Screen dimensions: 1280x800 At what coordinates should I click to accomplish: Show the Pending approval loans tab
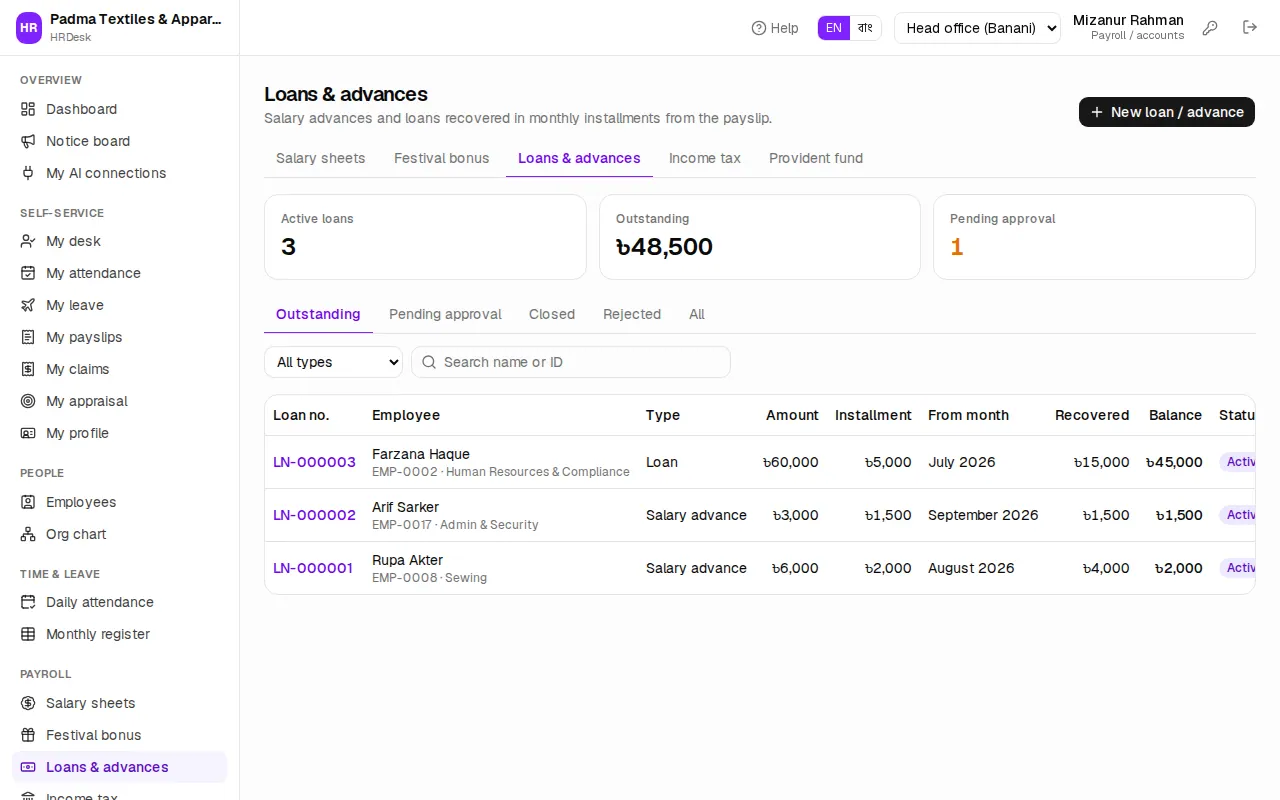pyautogui.click(x=445, y=314)
